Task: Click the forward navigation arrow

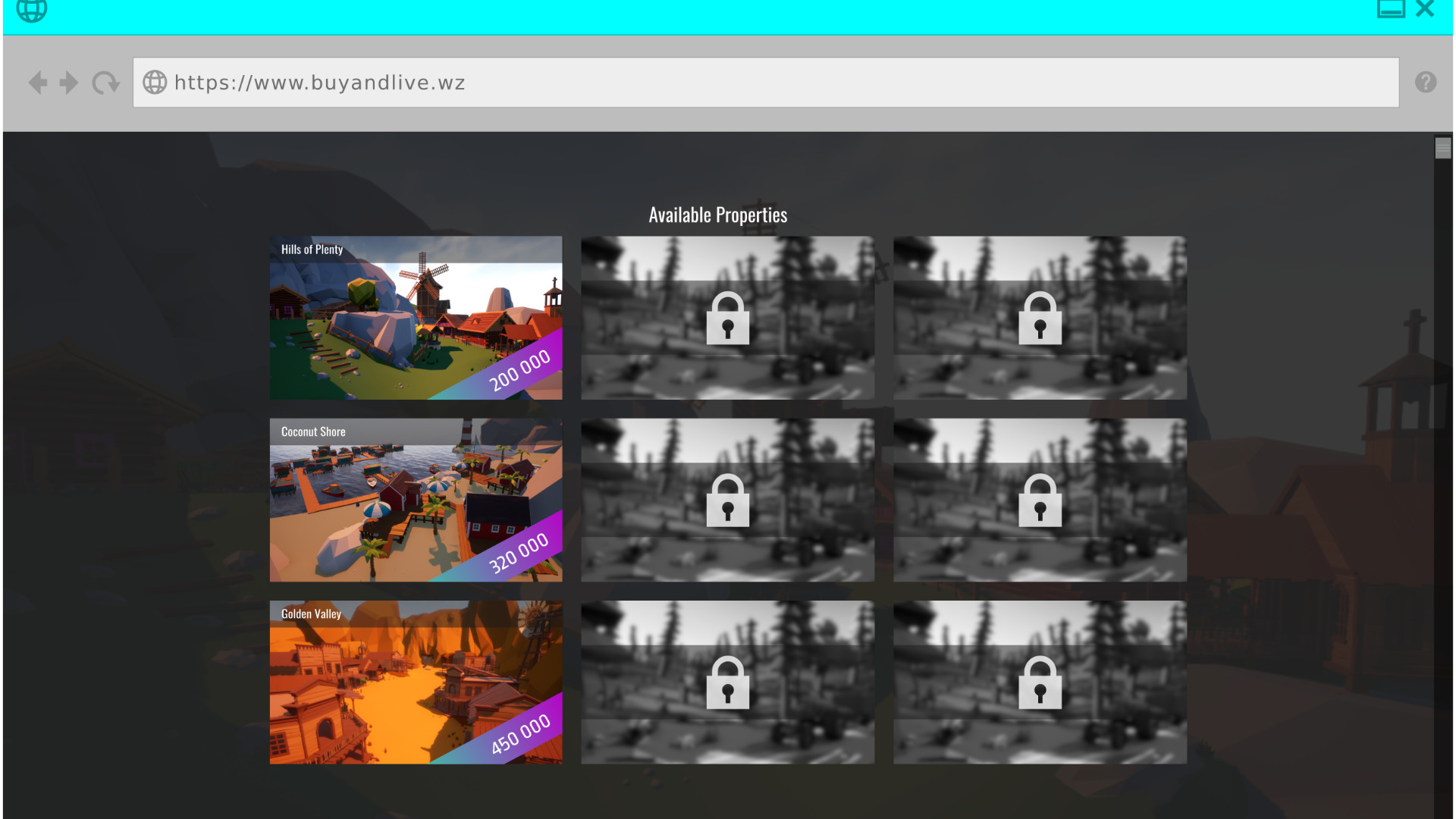Action: tap(69, 83)
